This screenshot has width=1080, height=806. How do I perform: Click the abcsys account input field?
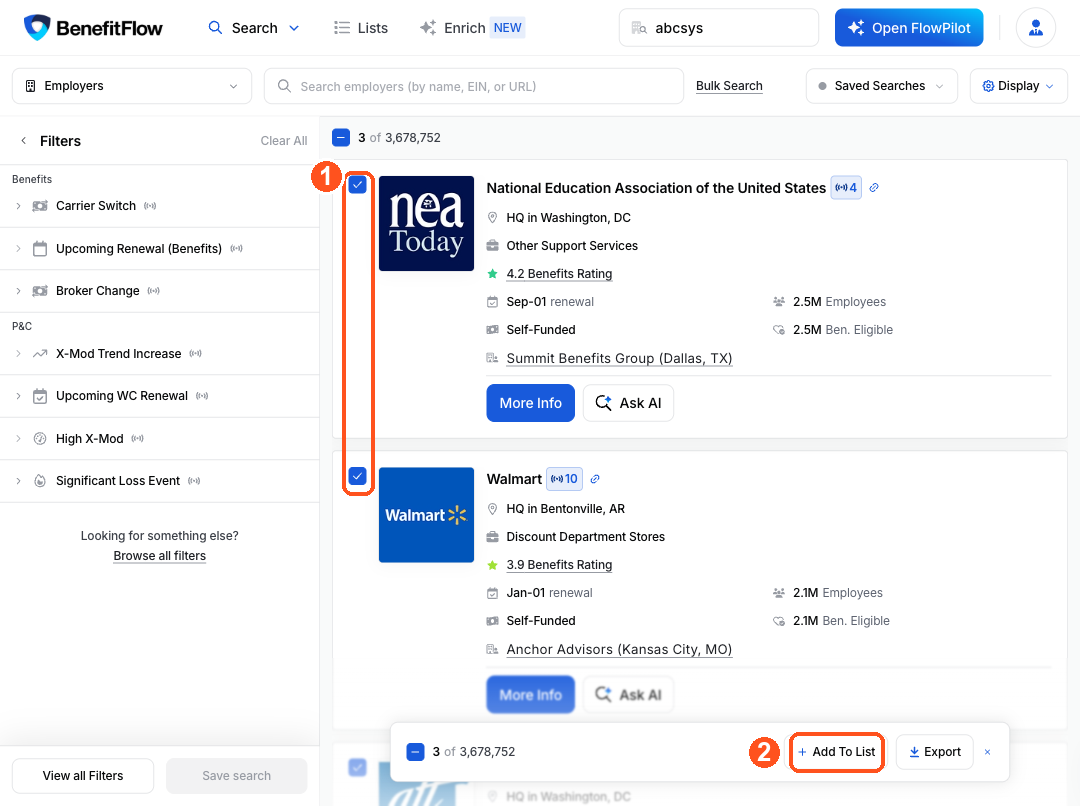(x=719, y=28)
